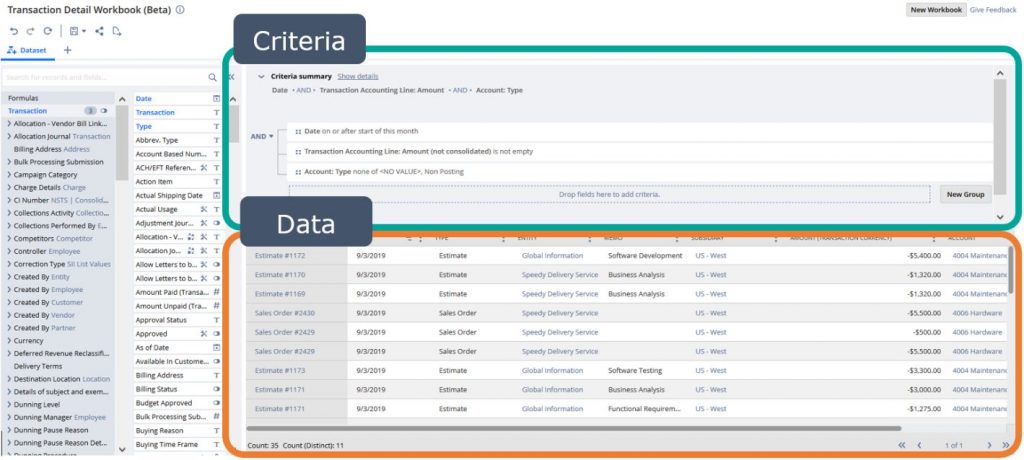Click the export document icon
Viewport: 1024px width, 460px height.
[x=117, y=31]
